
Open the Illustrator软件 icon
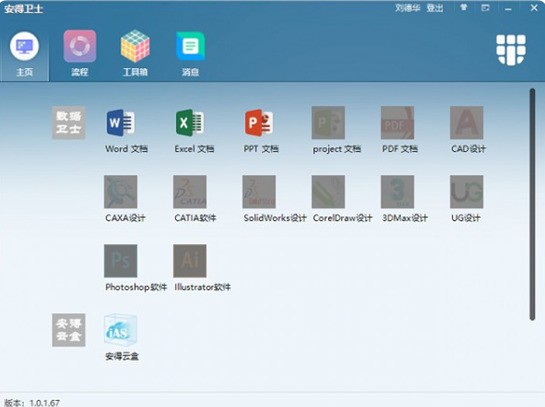coord(189,261)
